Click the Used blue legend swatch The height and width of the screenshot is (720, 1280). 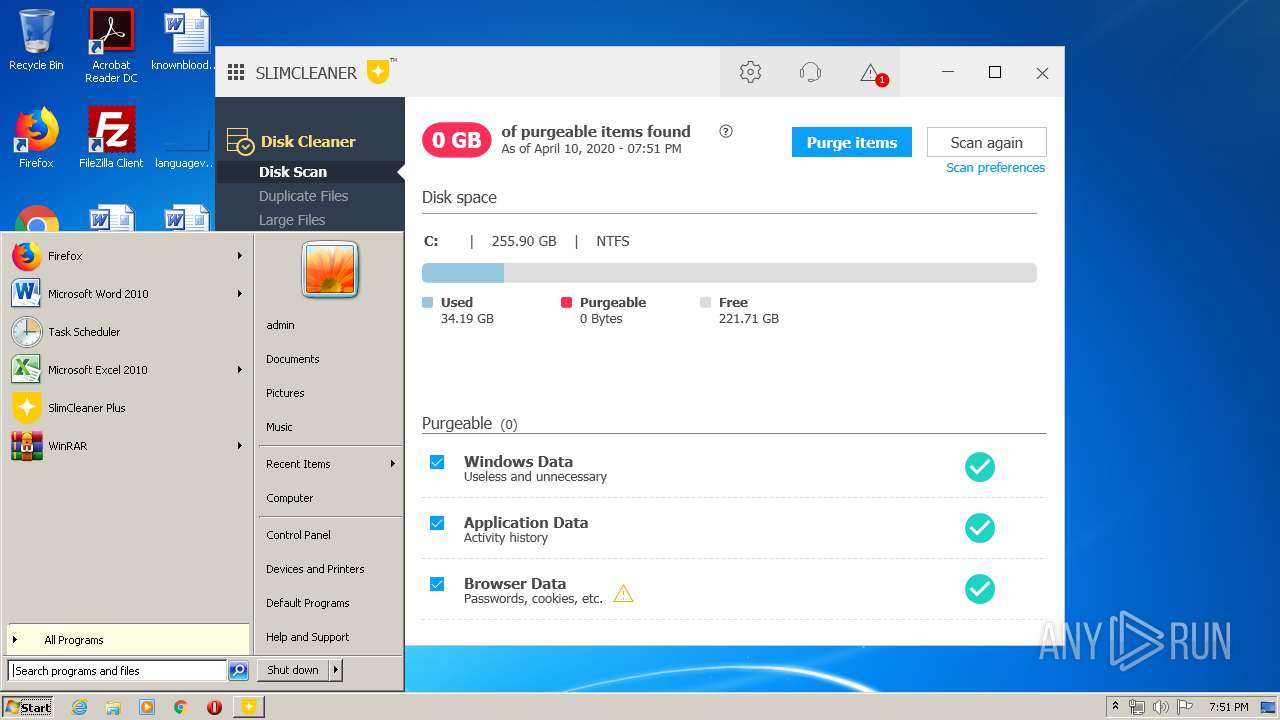pos(428,302)
